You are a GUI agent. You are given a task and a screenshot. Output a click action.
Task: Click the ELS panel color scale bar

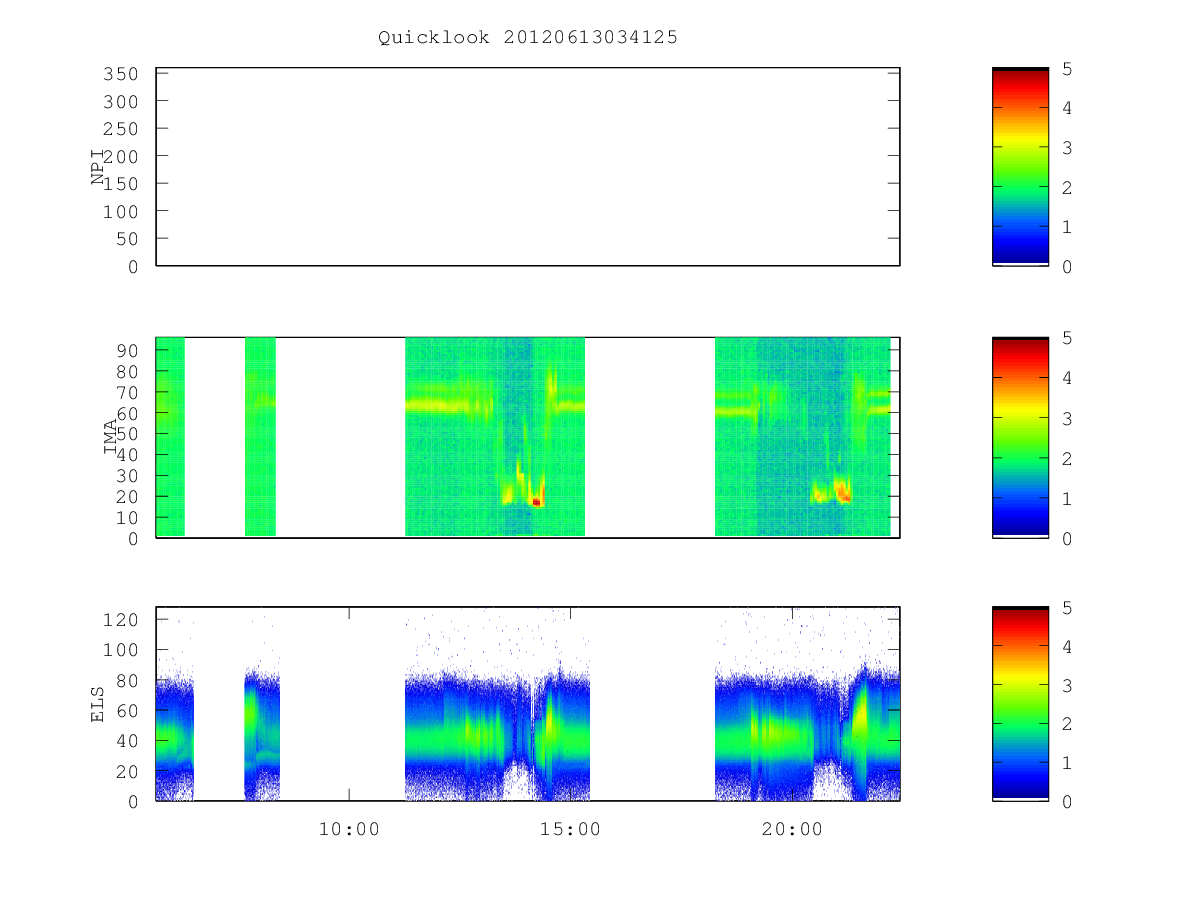coord(1020,704)
